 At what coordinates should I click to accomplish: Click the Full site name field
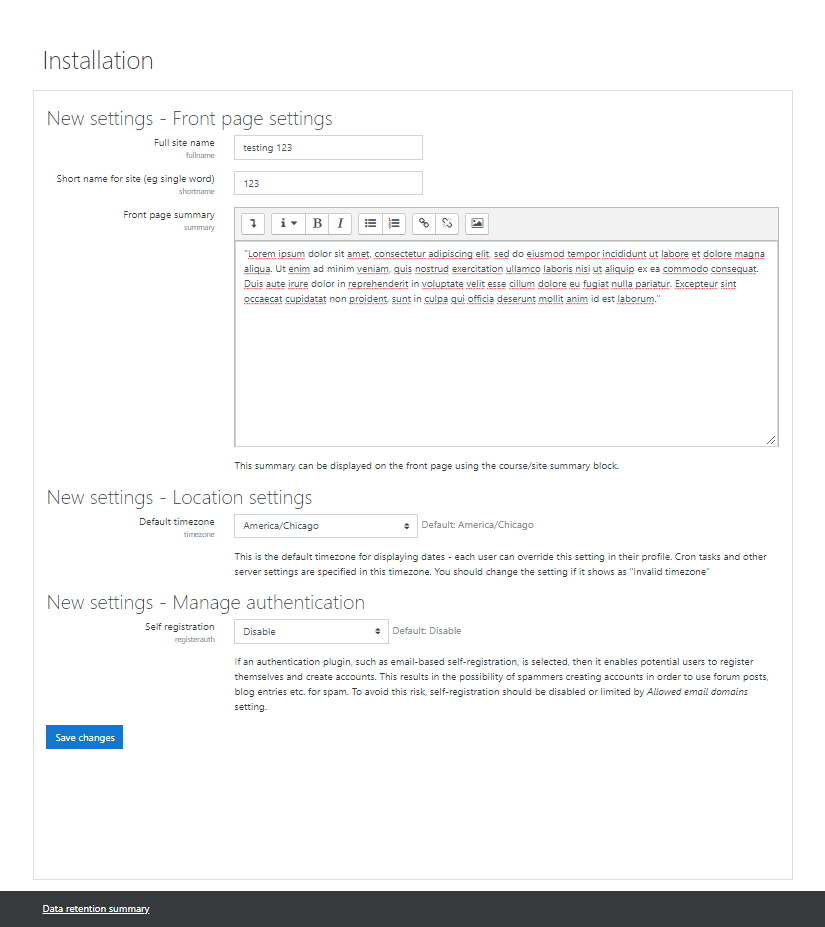click(x=328, y=148)
